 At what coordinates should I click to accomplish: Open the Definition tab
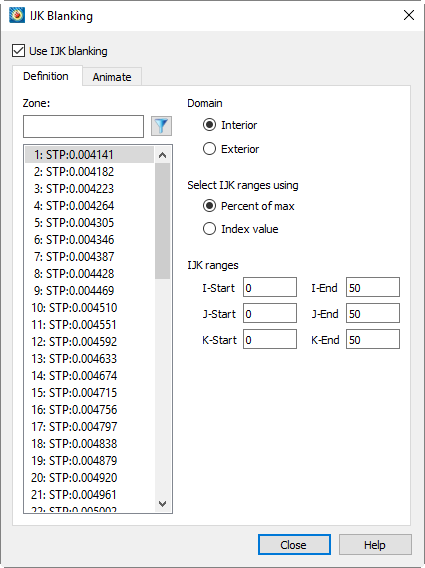pos(46,76)
